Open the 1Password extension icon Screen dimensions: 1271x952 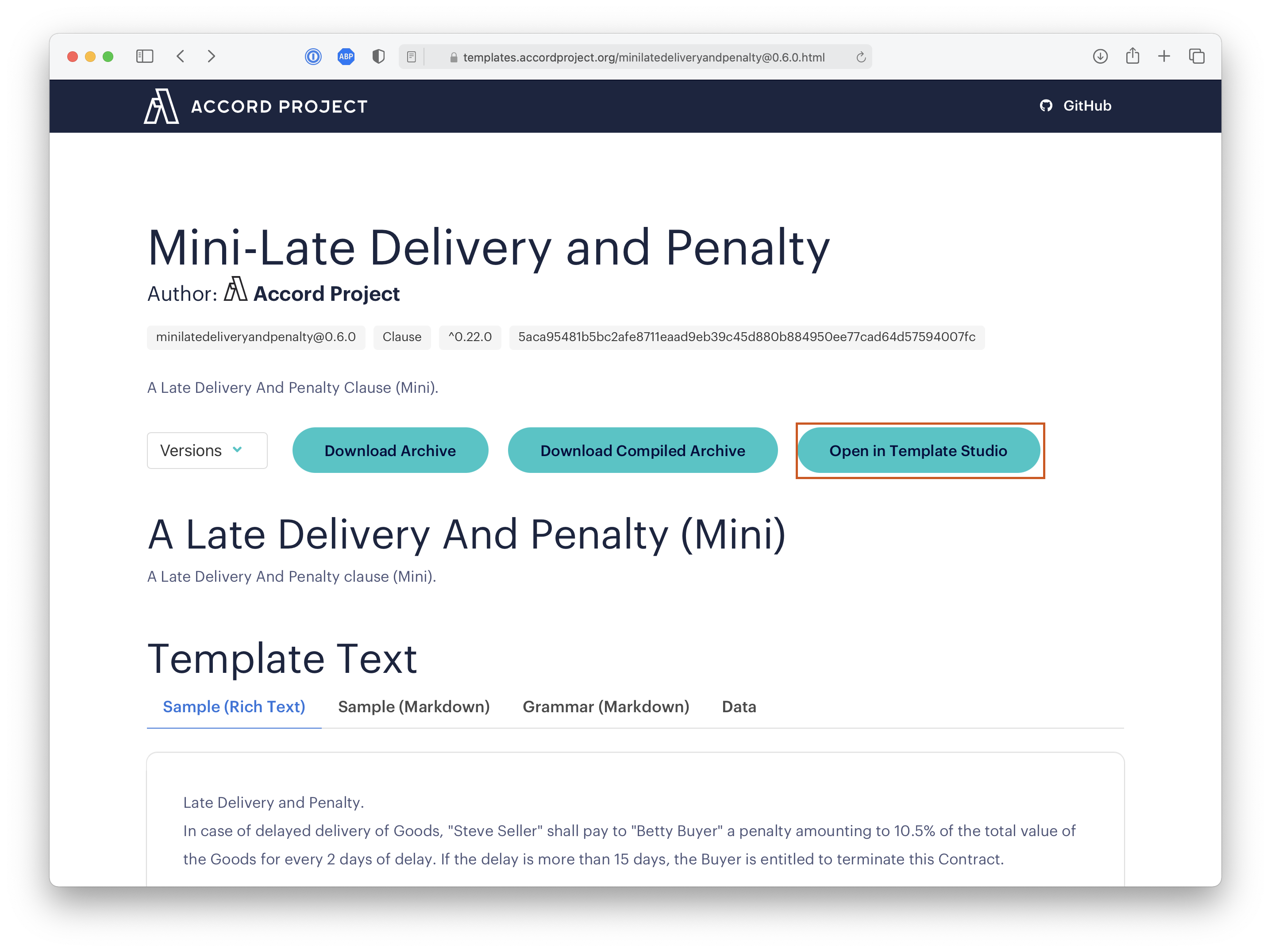point(313,56)
